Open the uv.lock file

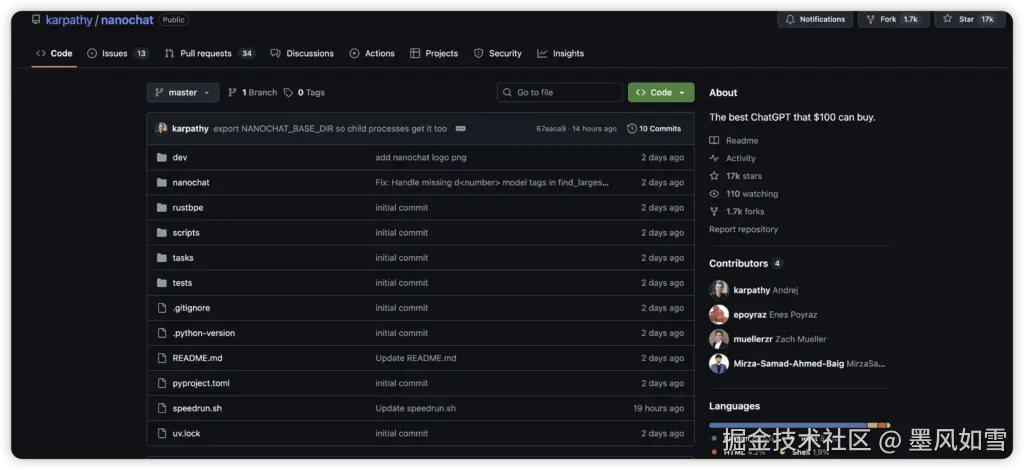coord(186,433)
